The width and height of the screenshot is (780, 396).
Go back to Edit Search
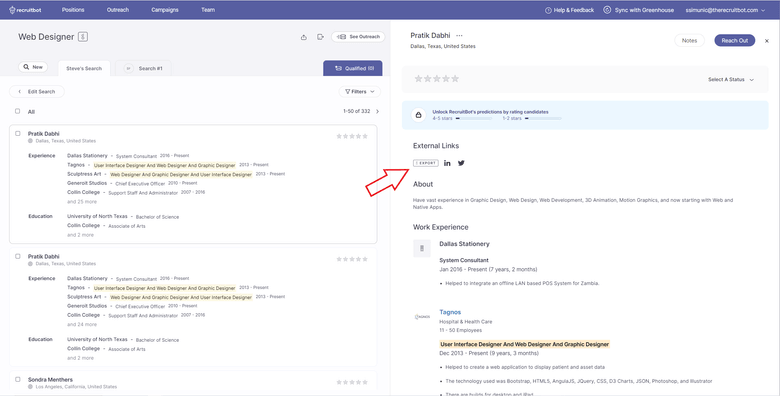(x=37, y=92)
